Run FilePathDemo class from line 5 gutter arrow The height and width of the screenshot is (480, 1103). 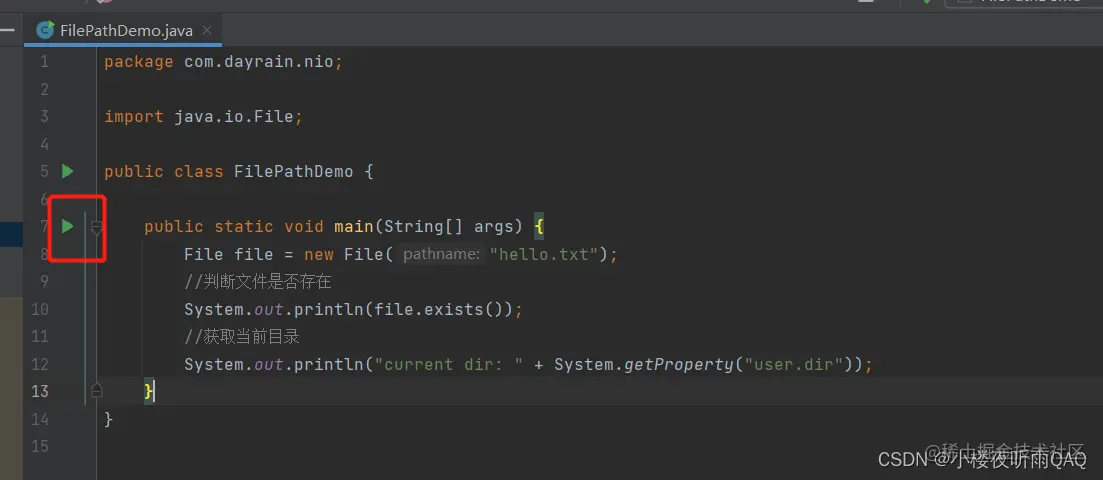click(x=67, y=171)
